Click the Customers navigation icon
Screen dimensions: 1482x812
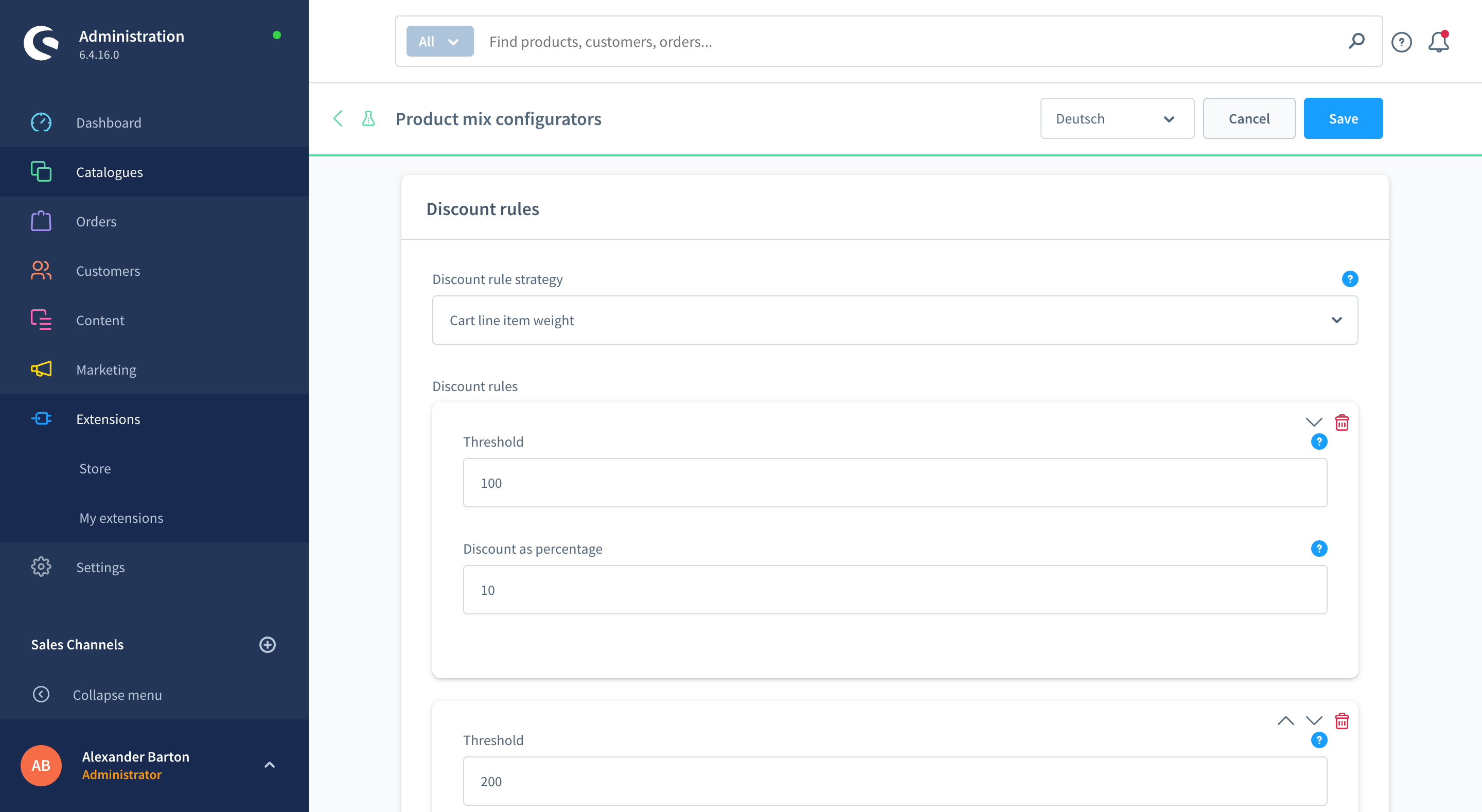tap(40, 270)
